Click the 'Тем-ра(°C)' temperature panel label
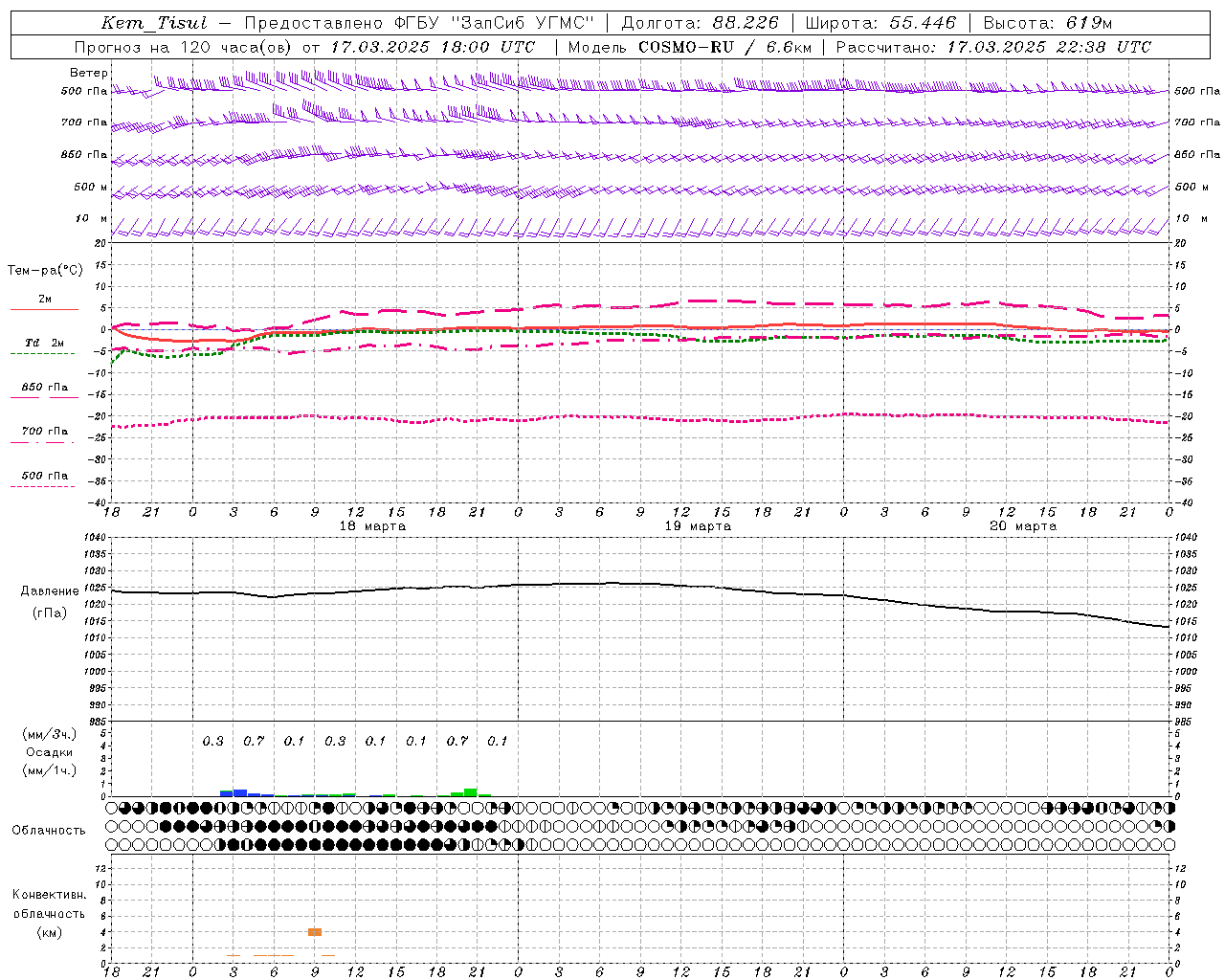Image resolution: width=1225 pixels, height=980 pixels. pyautogui.click(x=45, y=271)
